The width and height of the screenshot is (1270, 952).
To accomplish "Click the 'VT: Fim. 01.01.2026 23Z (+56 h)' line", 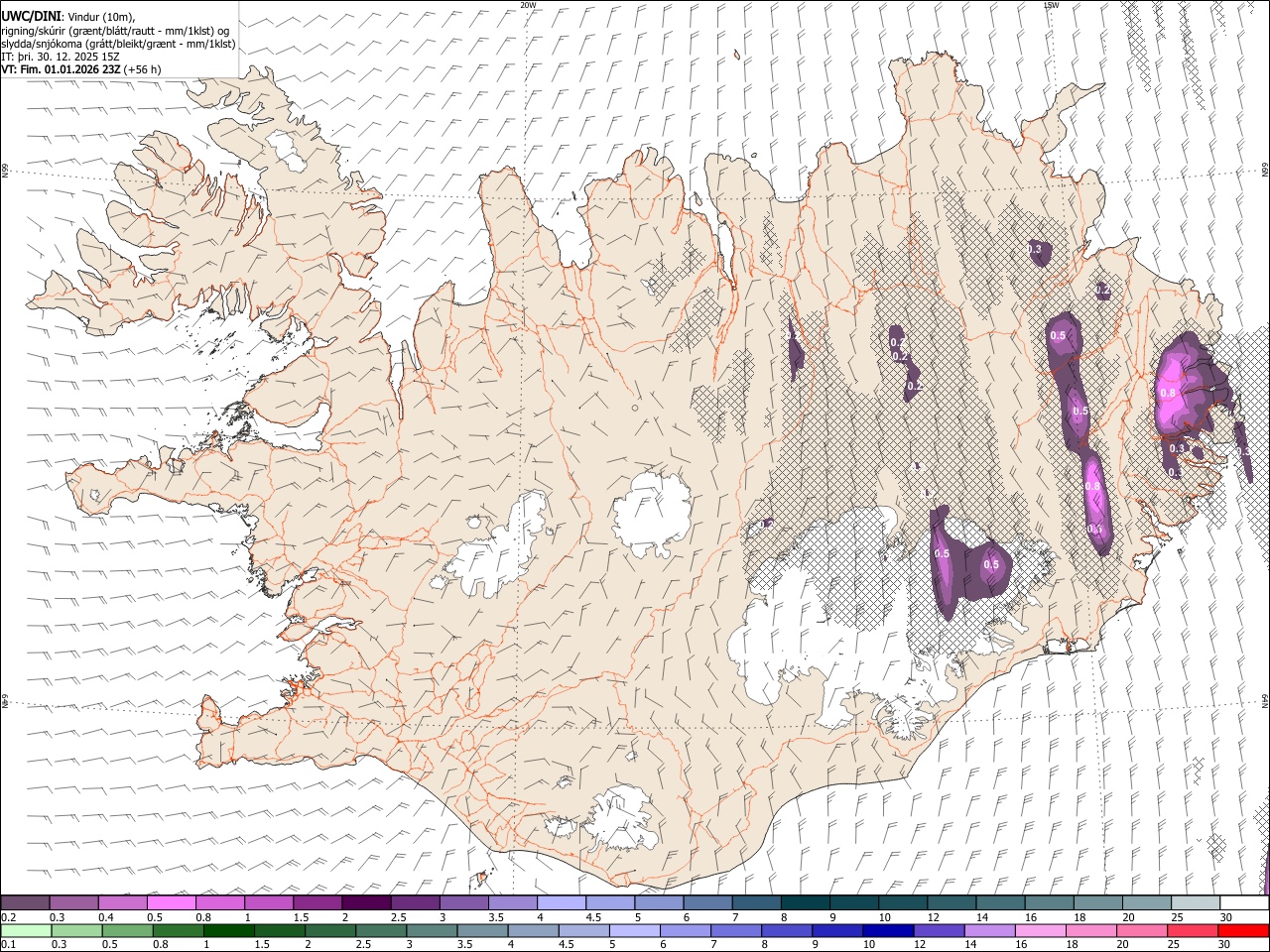I will click(81, 69).
